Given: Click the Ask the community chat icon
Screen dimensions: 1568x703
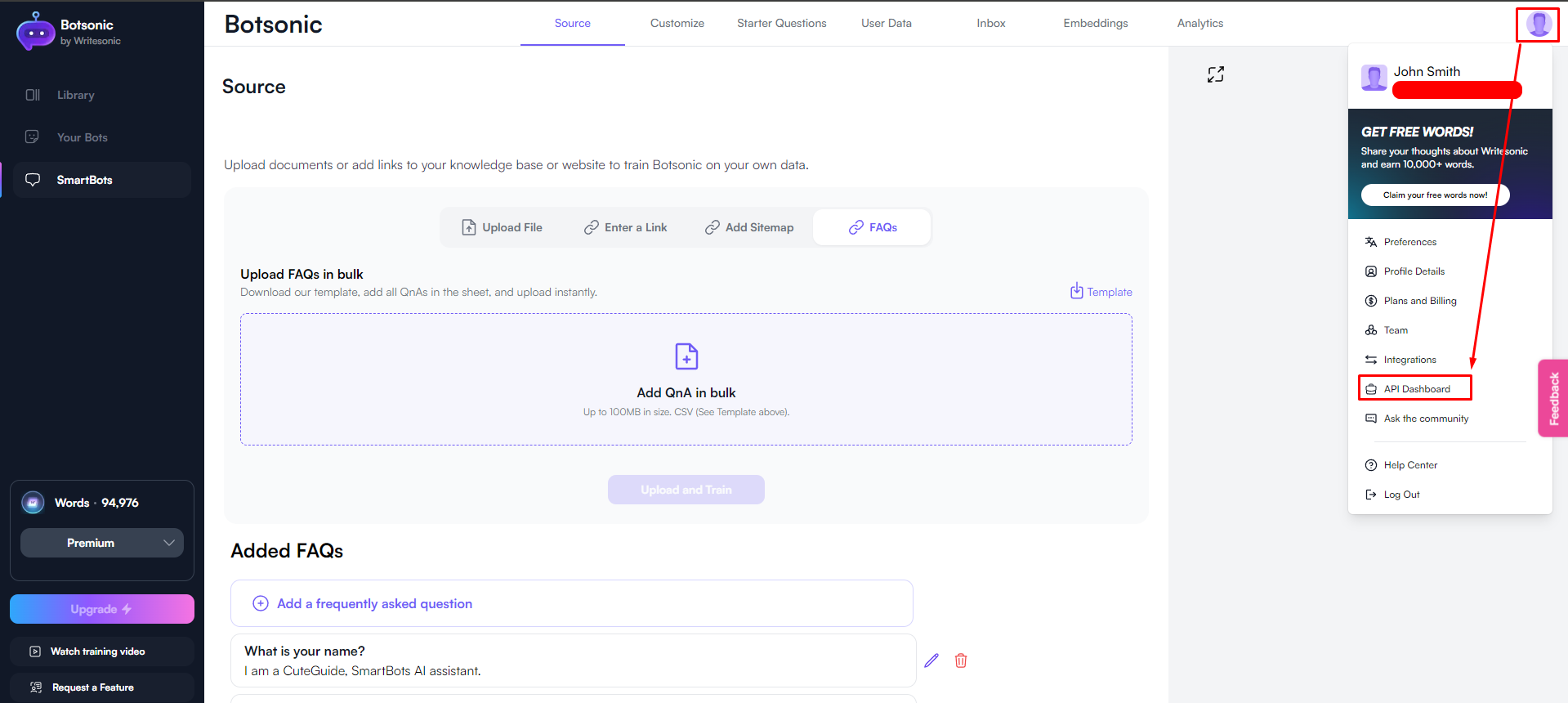Looking at the screenshot, I should pyautogui.click(x=1371, y=419).
